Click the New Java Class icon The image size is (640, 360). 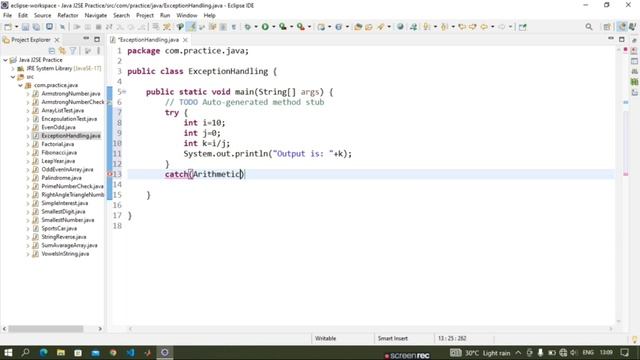coord(338,27)
